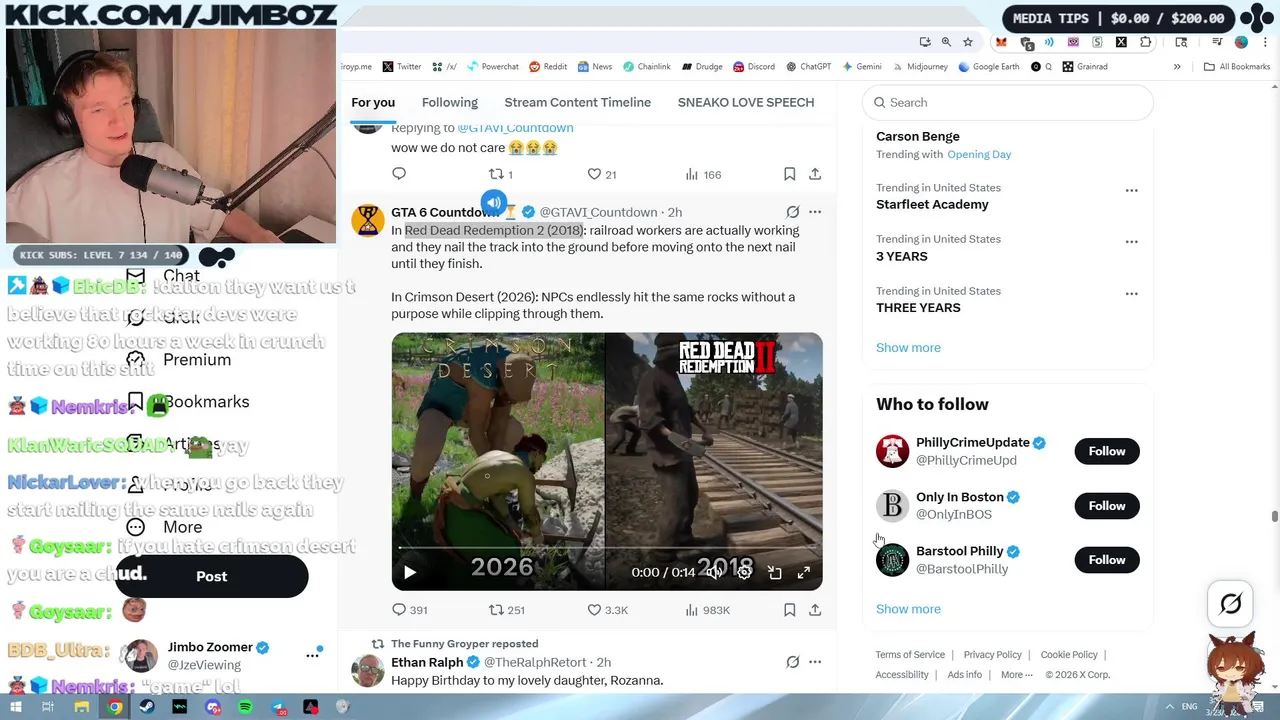Open Spotify from the taskbar

pyautogui.click(x=245, y=707)
